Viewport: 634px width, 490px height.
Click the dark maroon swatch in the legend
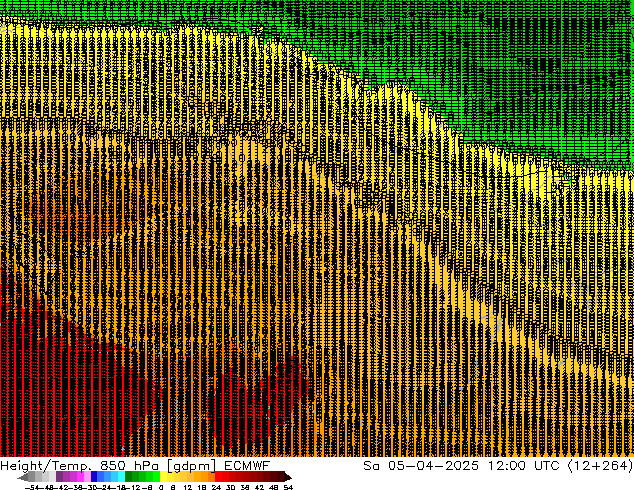pyautogui.click(x=272, y=477)
